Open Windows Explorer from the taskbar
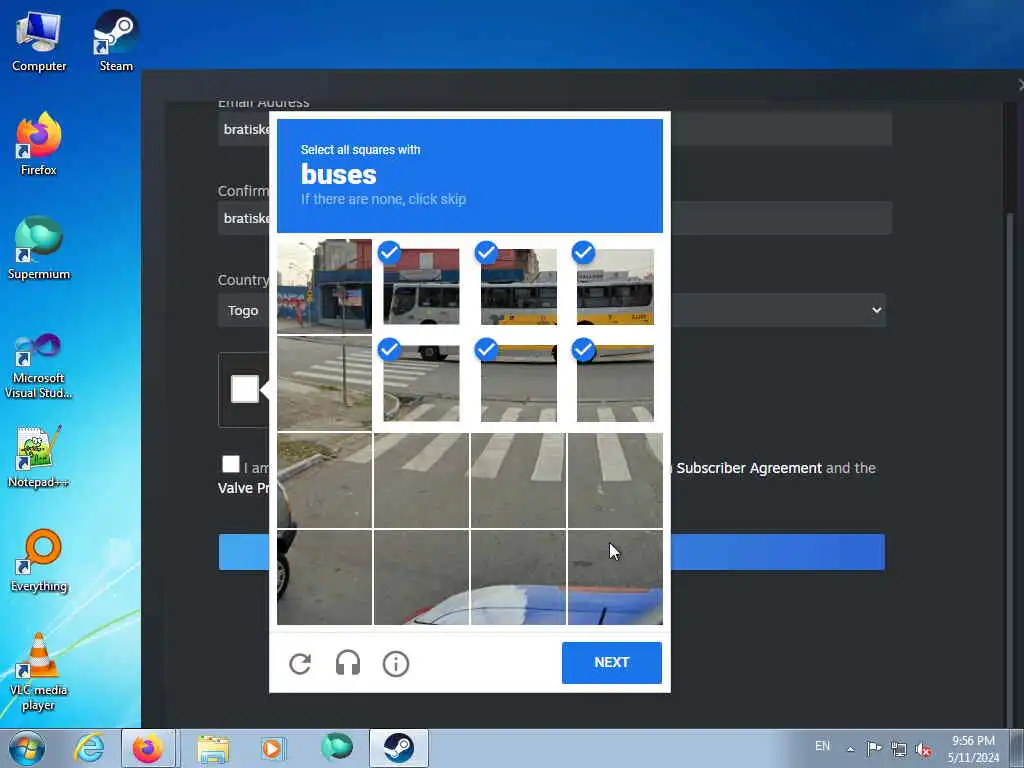 (213, 748)
